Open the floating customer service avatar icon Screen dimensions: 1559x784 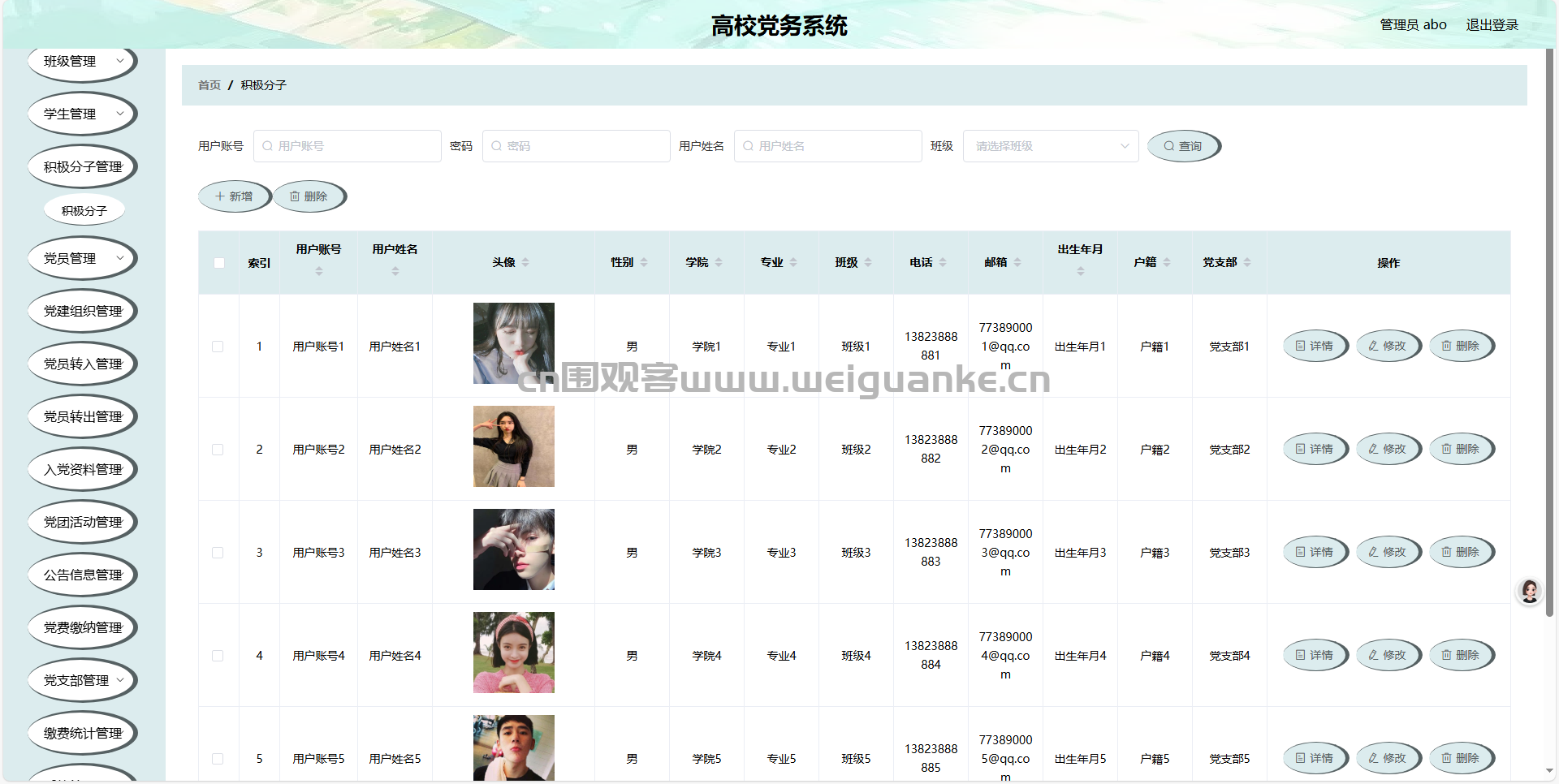[1530, 592]
